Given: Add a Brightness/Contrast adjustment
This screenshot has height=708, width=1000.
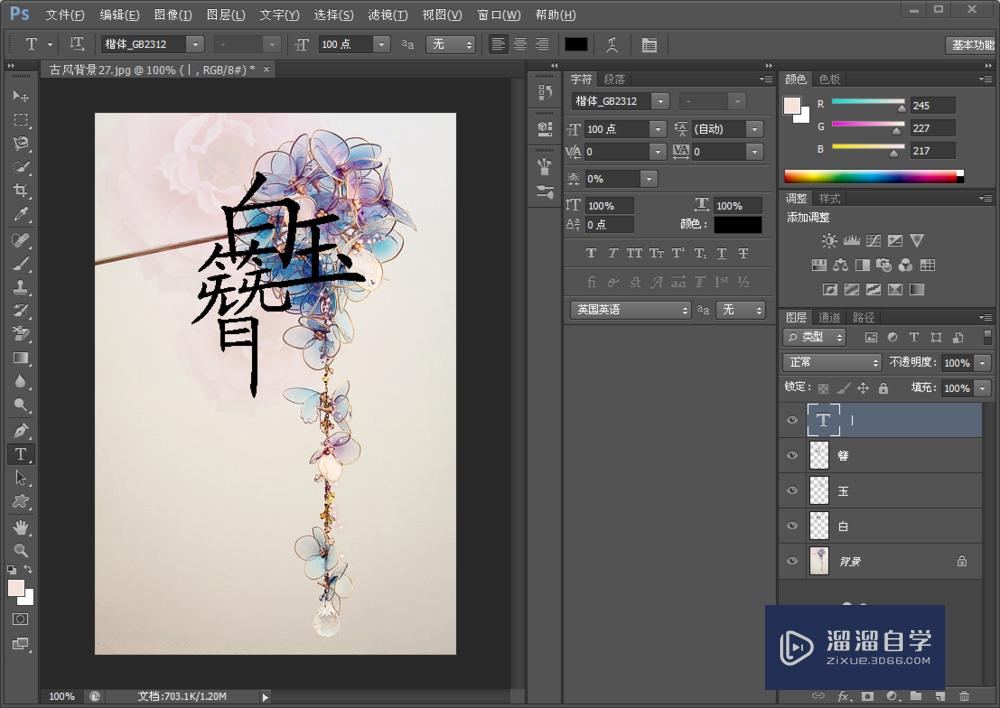Looking at the screenshot, I should tap(829, 240).
